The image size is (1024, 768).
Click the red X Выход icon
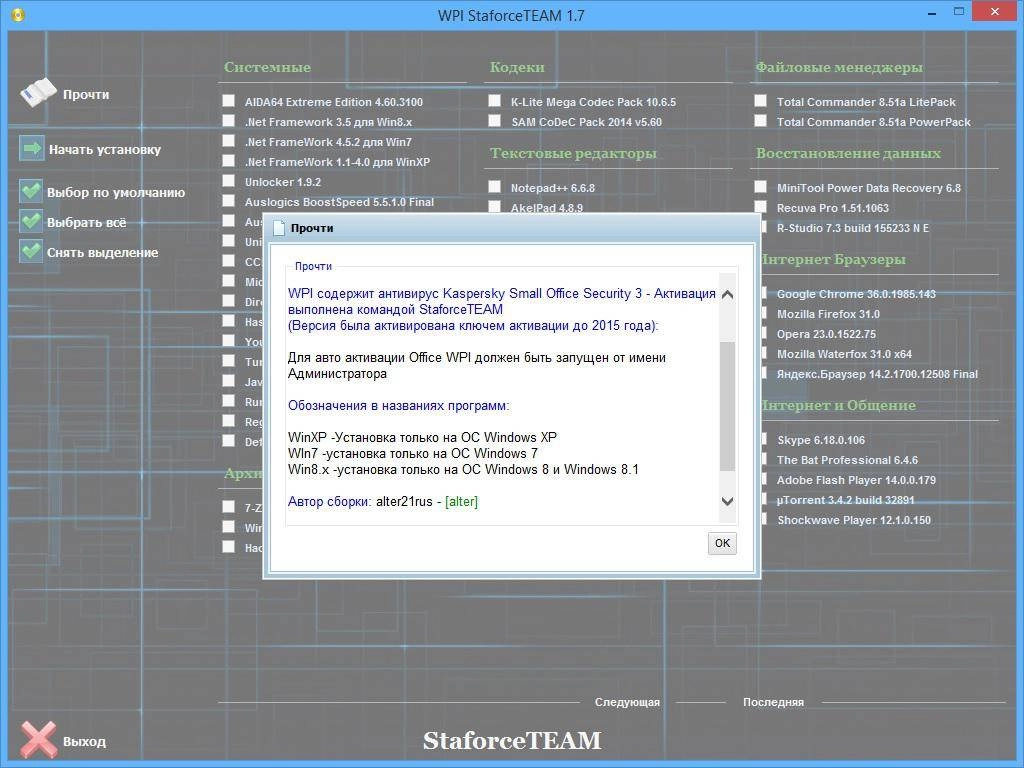38,740
